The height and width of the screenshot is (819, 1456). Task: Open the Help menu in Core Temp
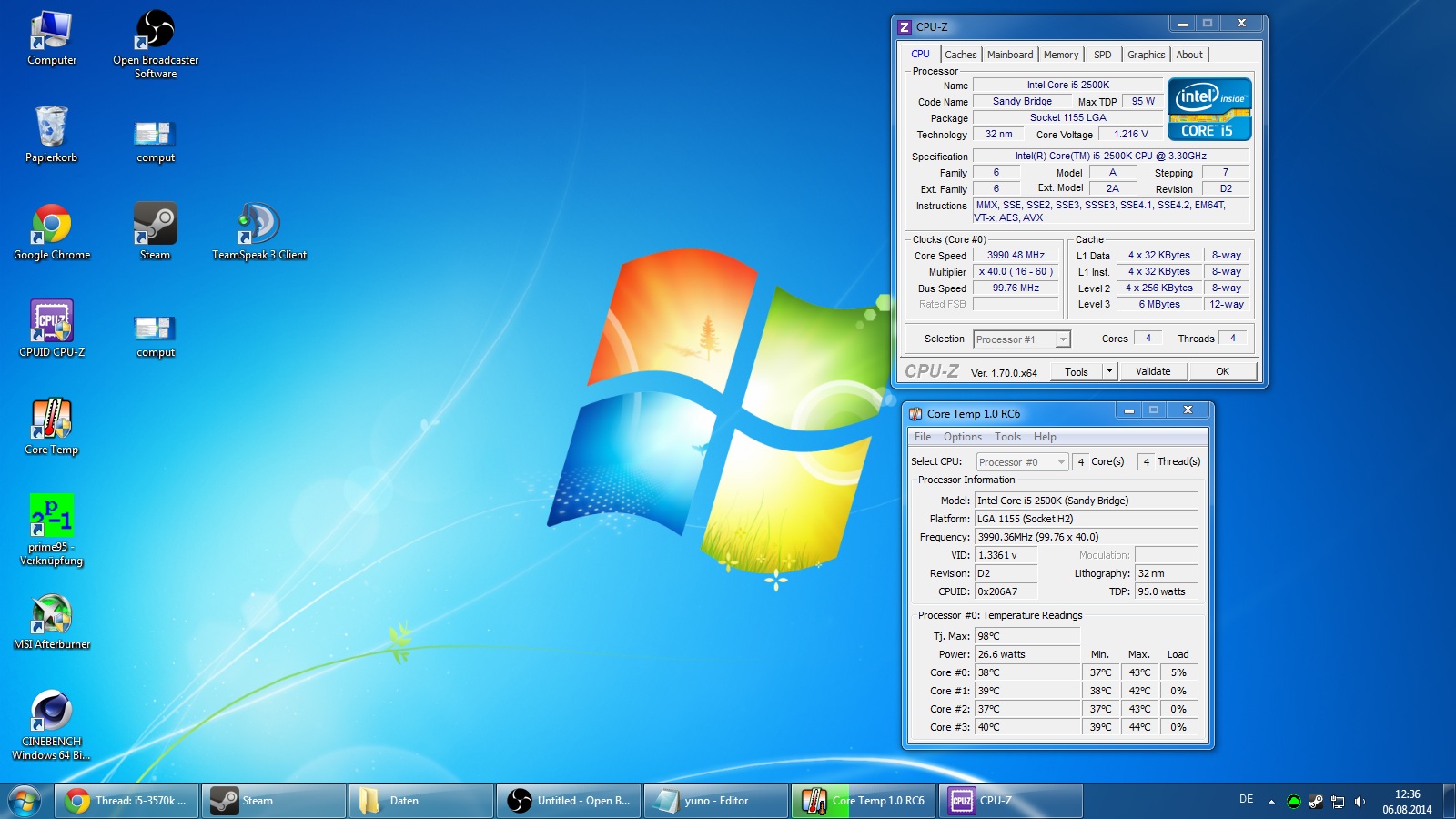coord(1045,437)
